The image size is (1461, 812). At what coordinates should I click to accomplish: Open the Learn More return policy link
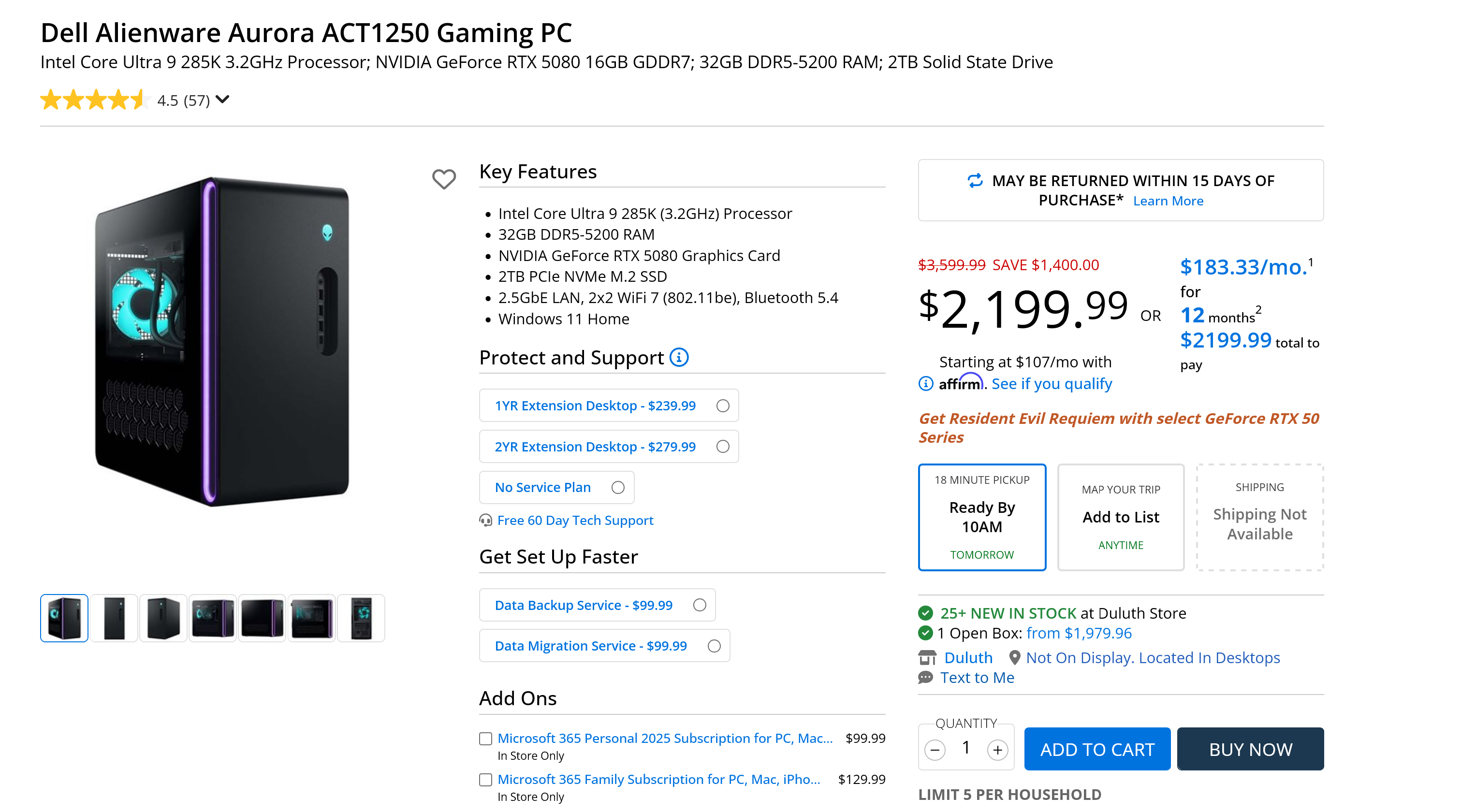tap(1168, 201)
